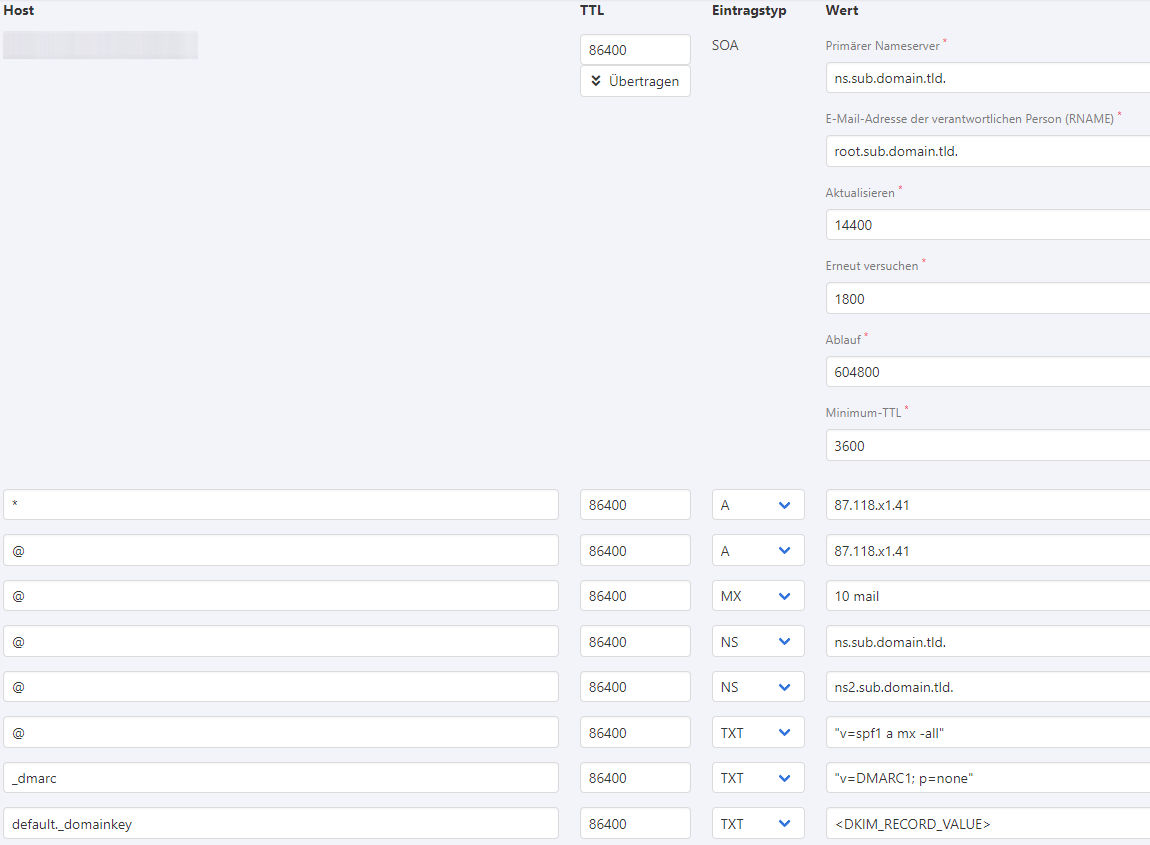The width and height of the screenshot is (1150, 845).
Task: Select the _dmarc host name field
Action: click(x=280, y=778)
